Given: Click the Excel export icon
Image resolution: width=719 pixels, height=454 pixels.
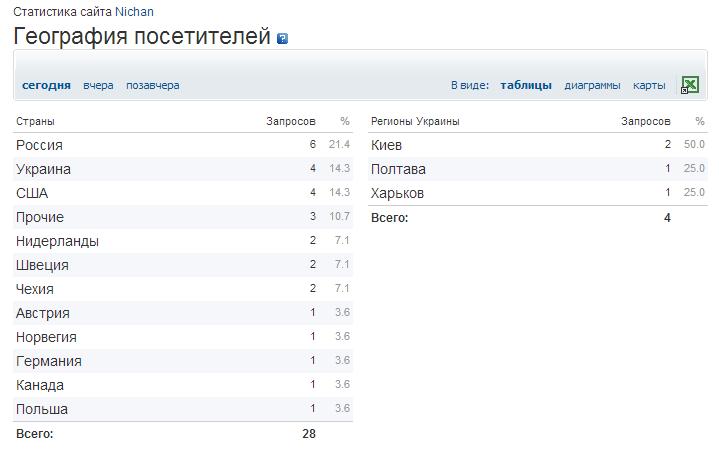Looking at the screenshot, I should click(690, 85).
